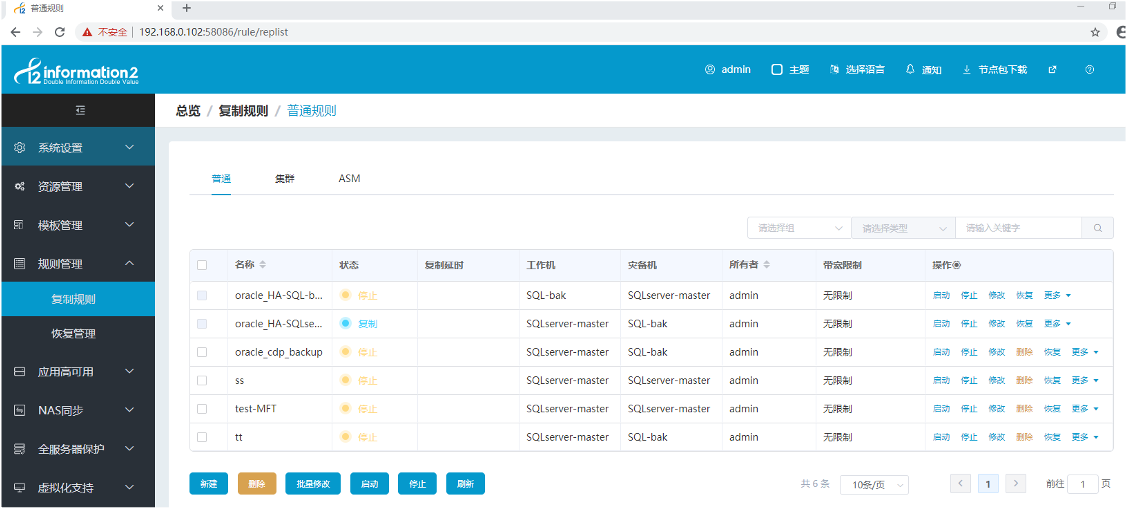The height and width of the screenshot is (508, 1127).
Task: Switch to the 普通 tab
Action: click(221, 178)
